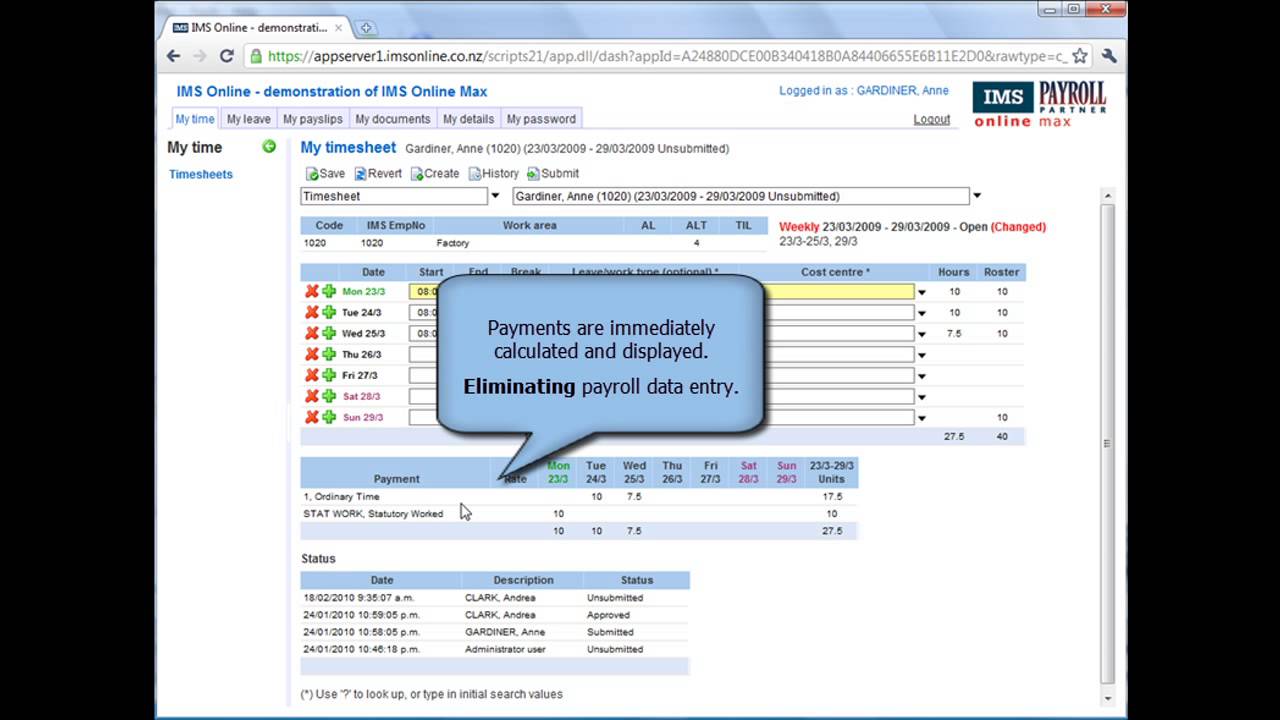View timesheet History
The height and width of the screenshot is (720, 1280).
[494, 173]
